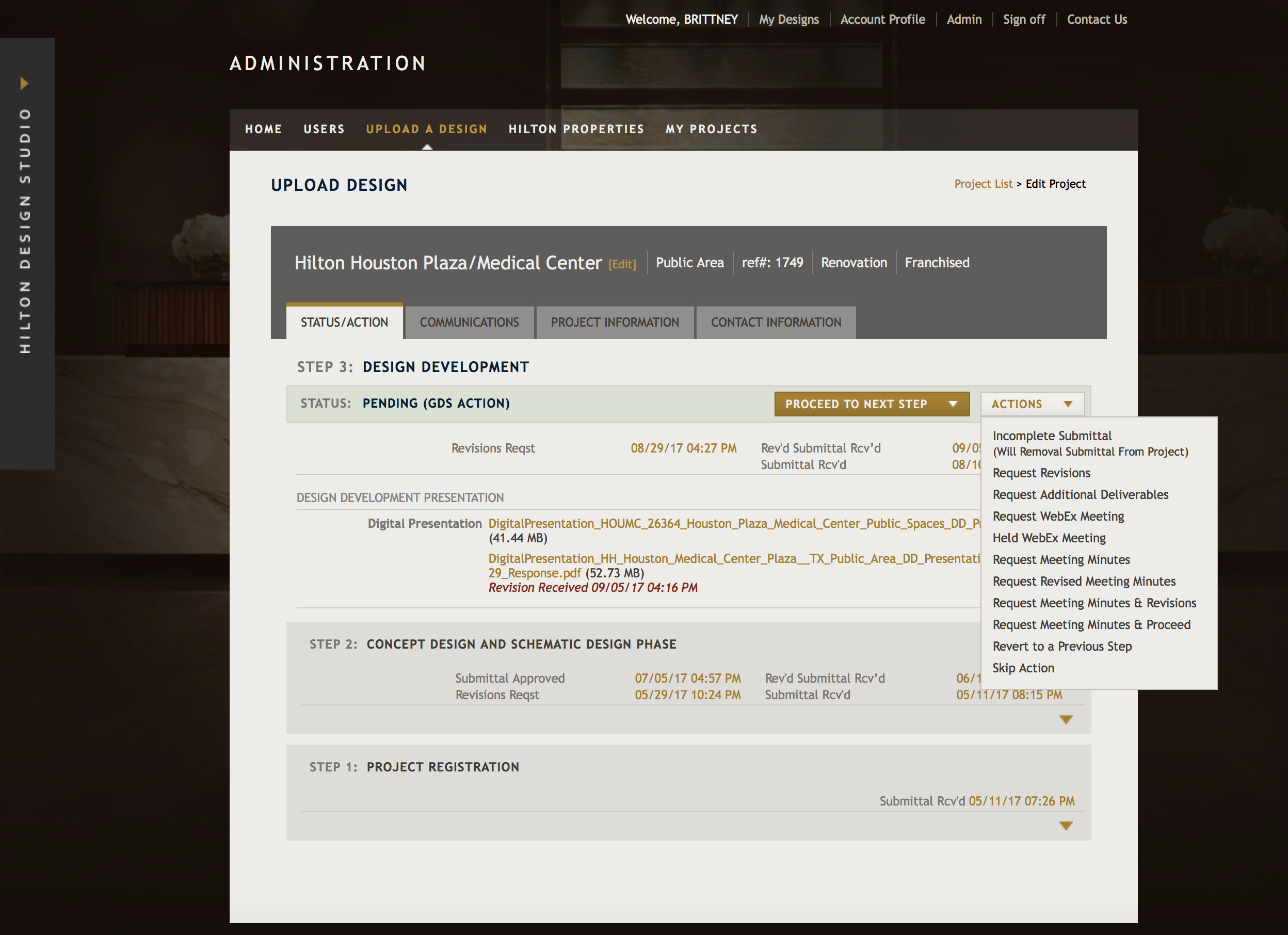The image size is (1288, 935).
Task: Click the Design Development Presentation section label
Action: click(400, 497)
